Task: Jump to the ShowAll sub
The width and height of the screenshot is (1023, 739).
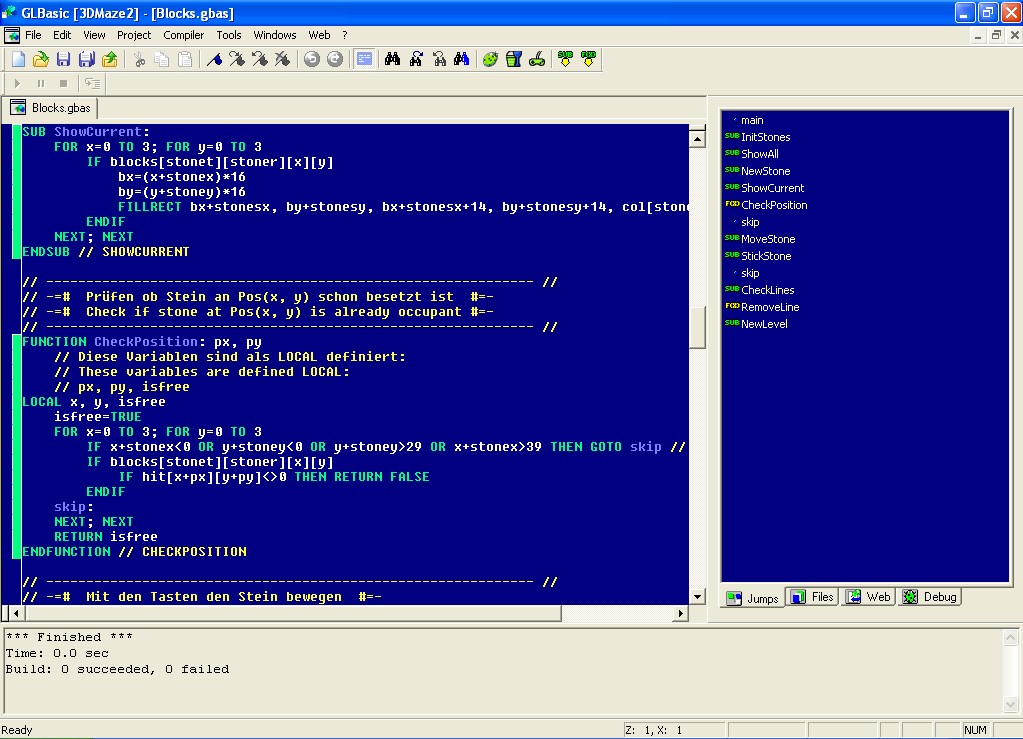Action: point(759,154)
